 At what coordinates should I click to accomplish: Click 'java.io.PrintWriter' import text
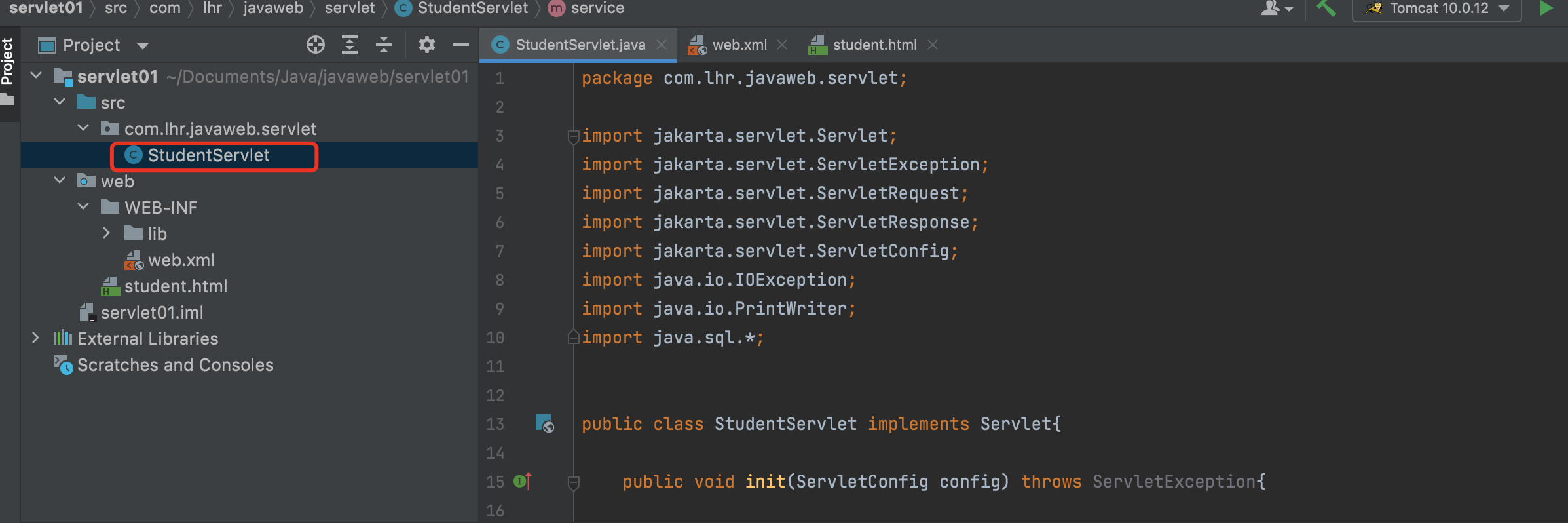coord(750,309)
